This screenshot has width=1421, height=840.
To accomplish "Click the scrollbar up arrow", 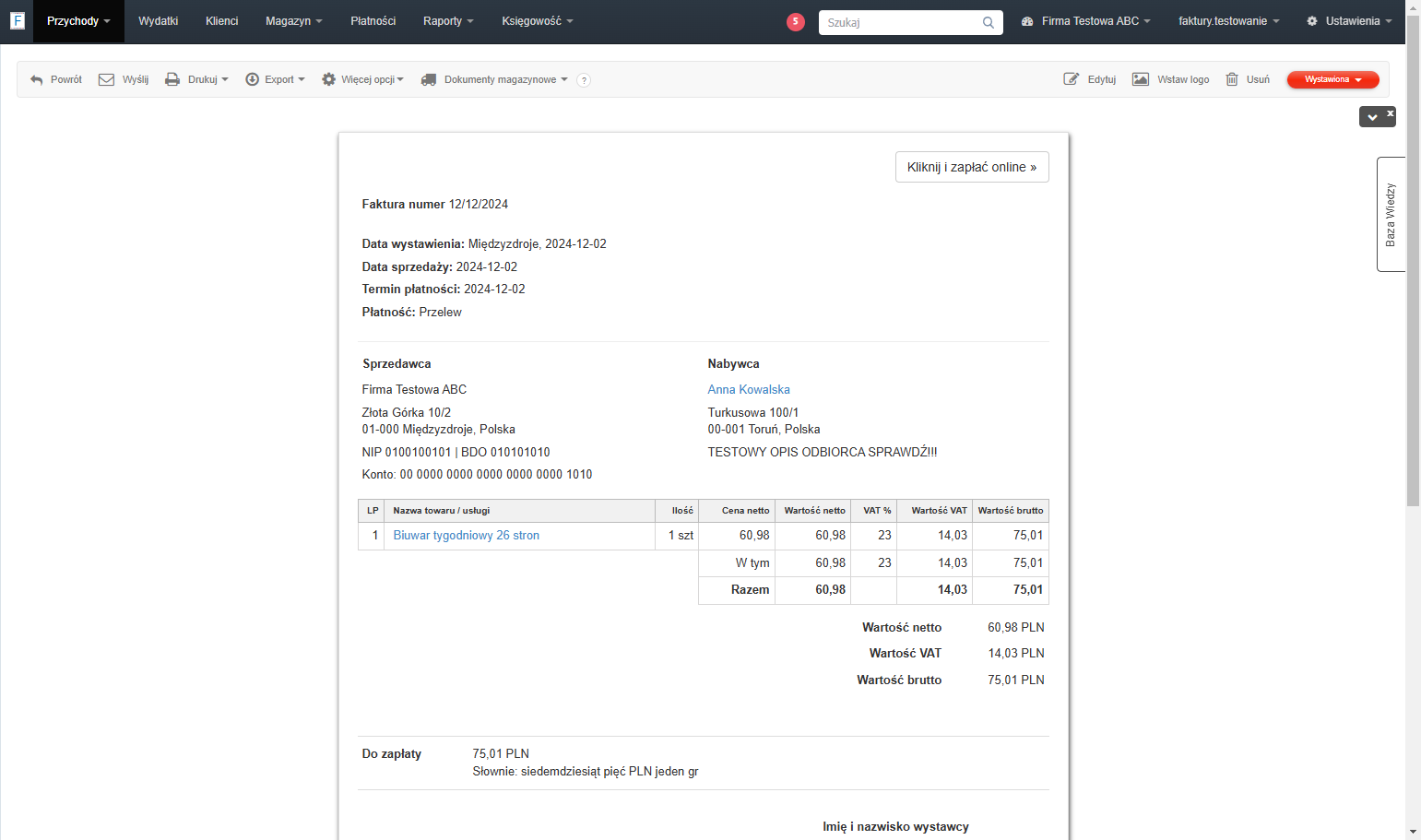I will (x=1413, y=7).
